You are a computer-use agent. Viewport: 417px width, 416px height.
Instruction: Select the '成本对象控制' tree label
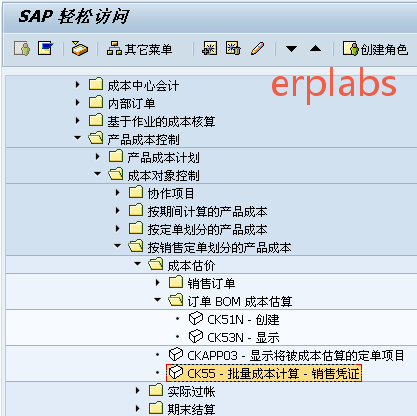(163, 176)
